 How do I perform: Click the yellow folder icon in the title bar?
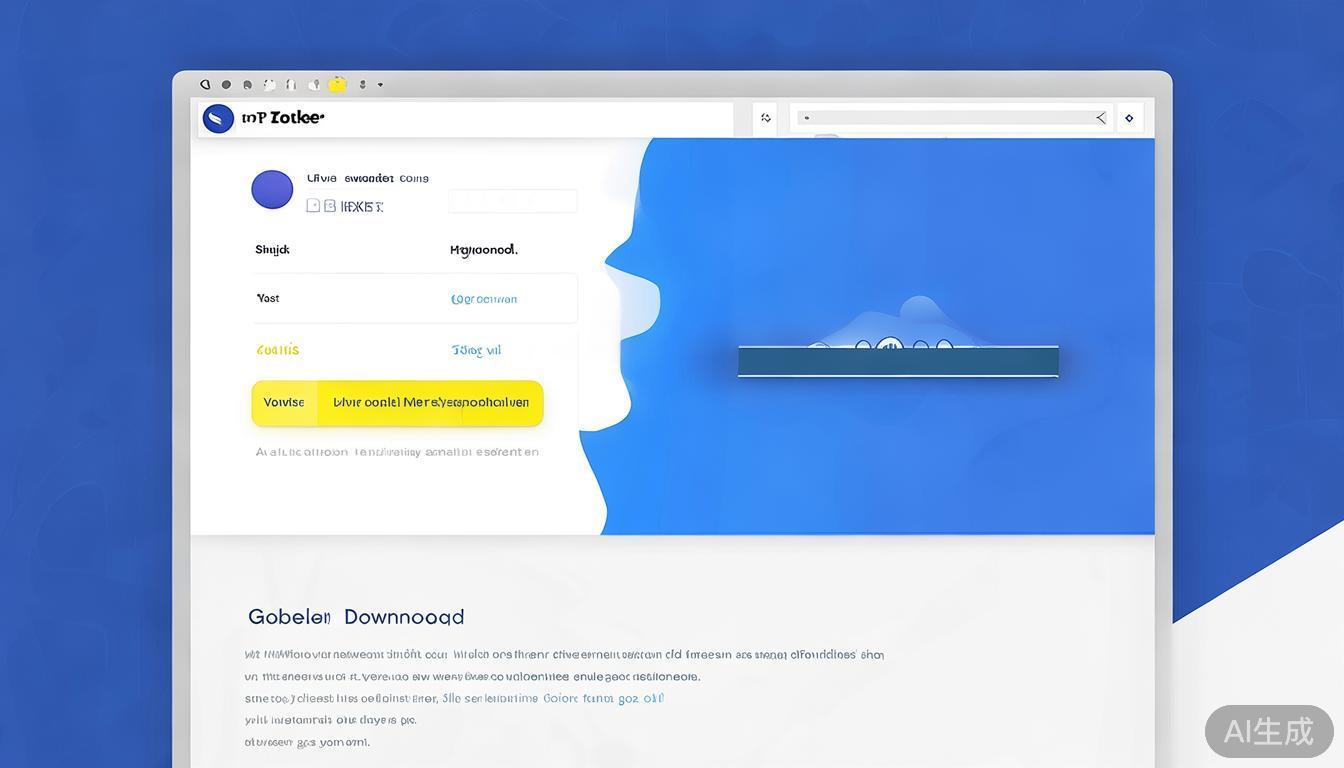pyautogui.click(x=338, y=85)
